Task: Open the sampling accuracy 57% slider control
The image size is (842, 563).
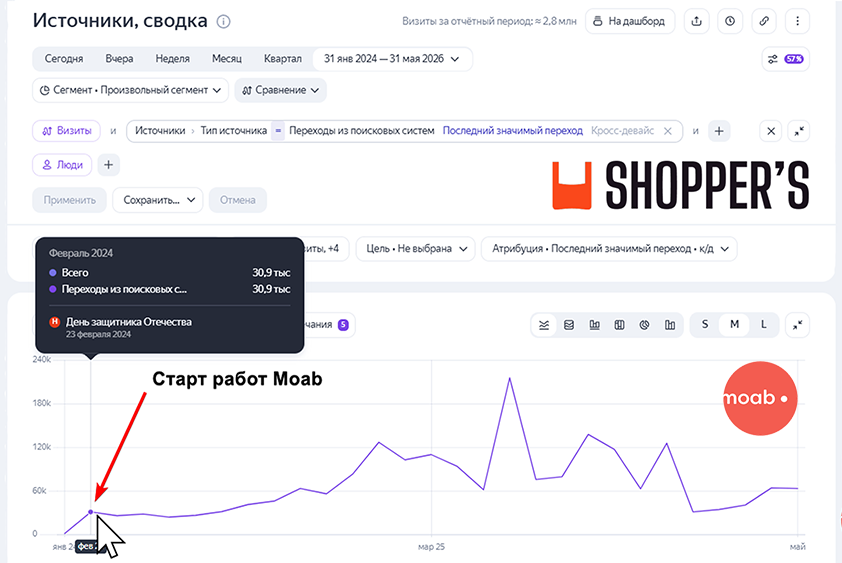Action: (x=786, y=59)
